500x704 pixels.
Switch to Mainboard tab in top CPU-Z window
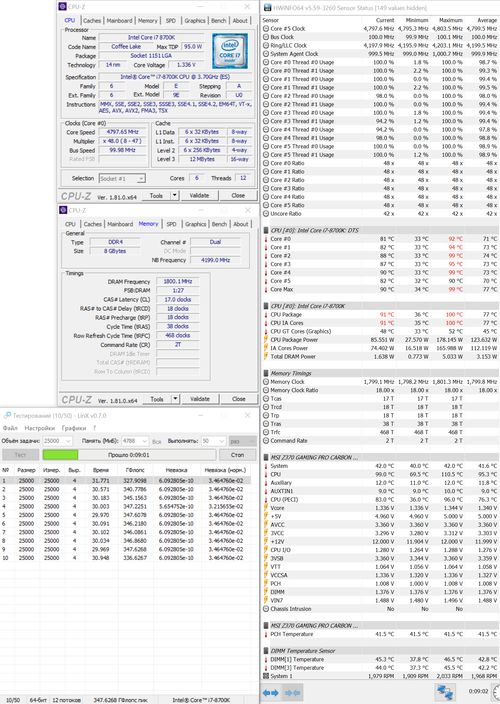(119, 21)
